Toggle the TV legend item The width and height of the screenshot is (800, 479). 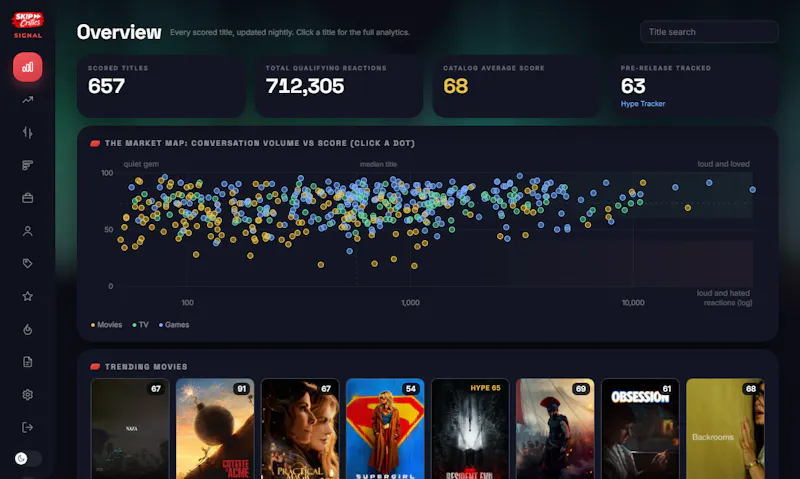click(x=140, y=325)
